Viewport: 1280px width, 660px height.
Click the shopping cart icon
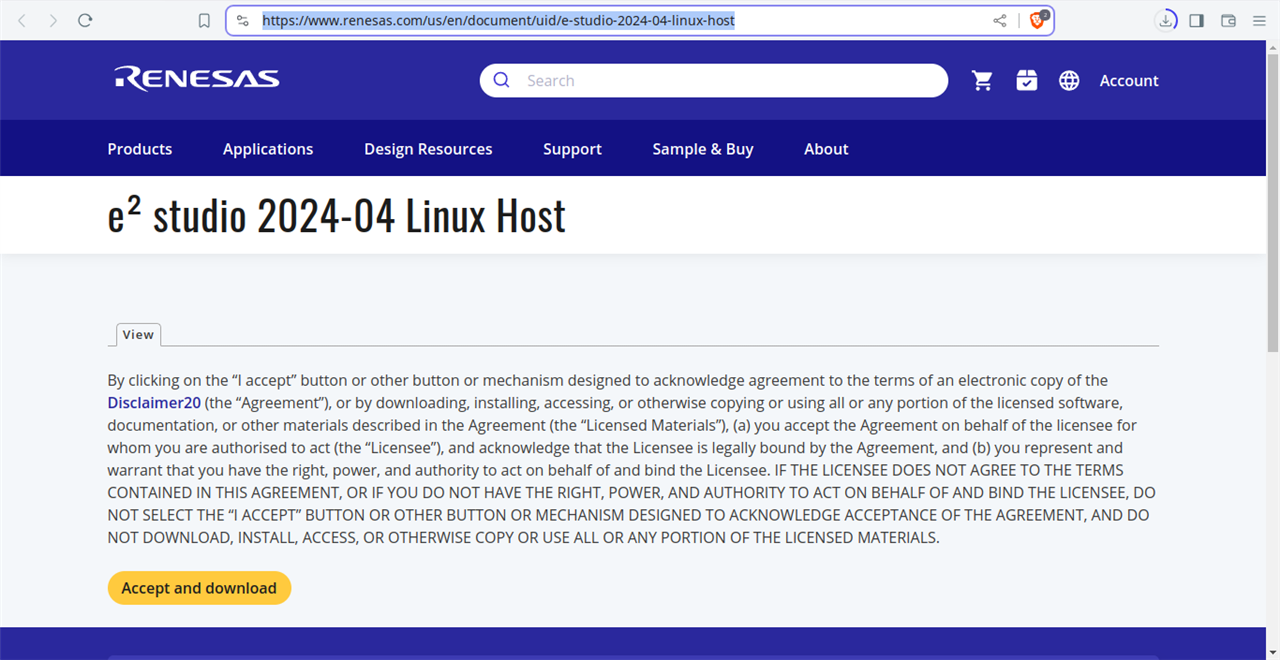[982, 81]
